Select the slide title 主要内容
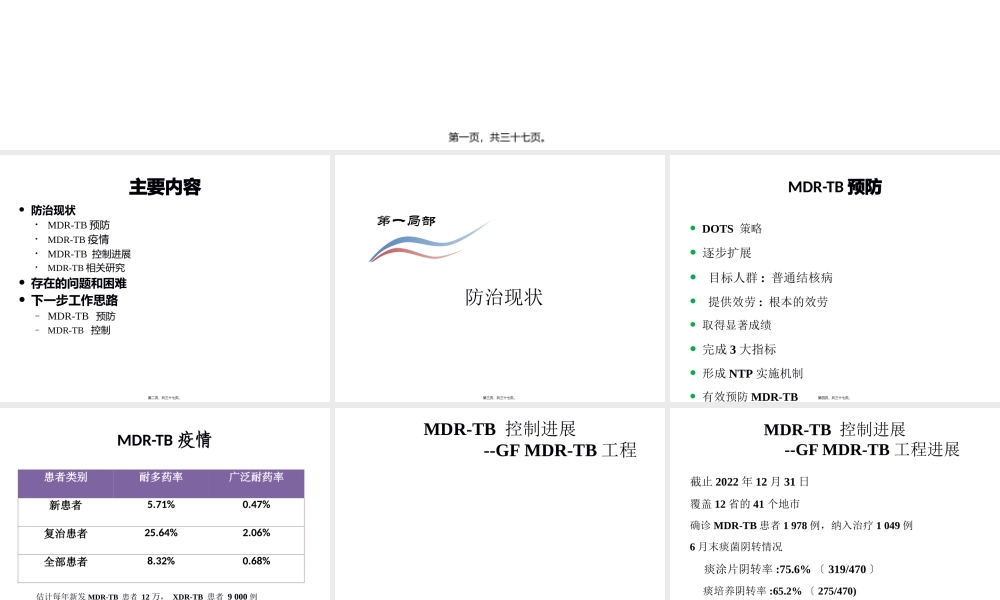 (x=164, y=187)
